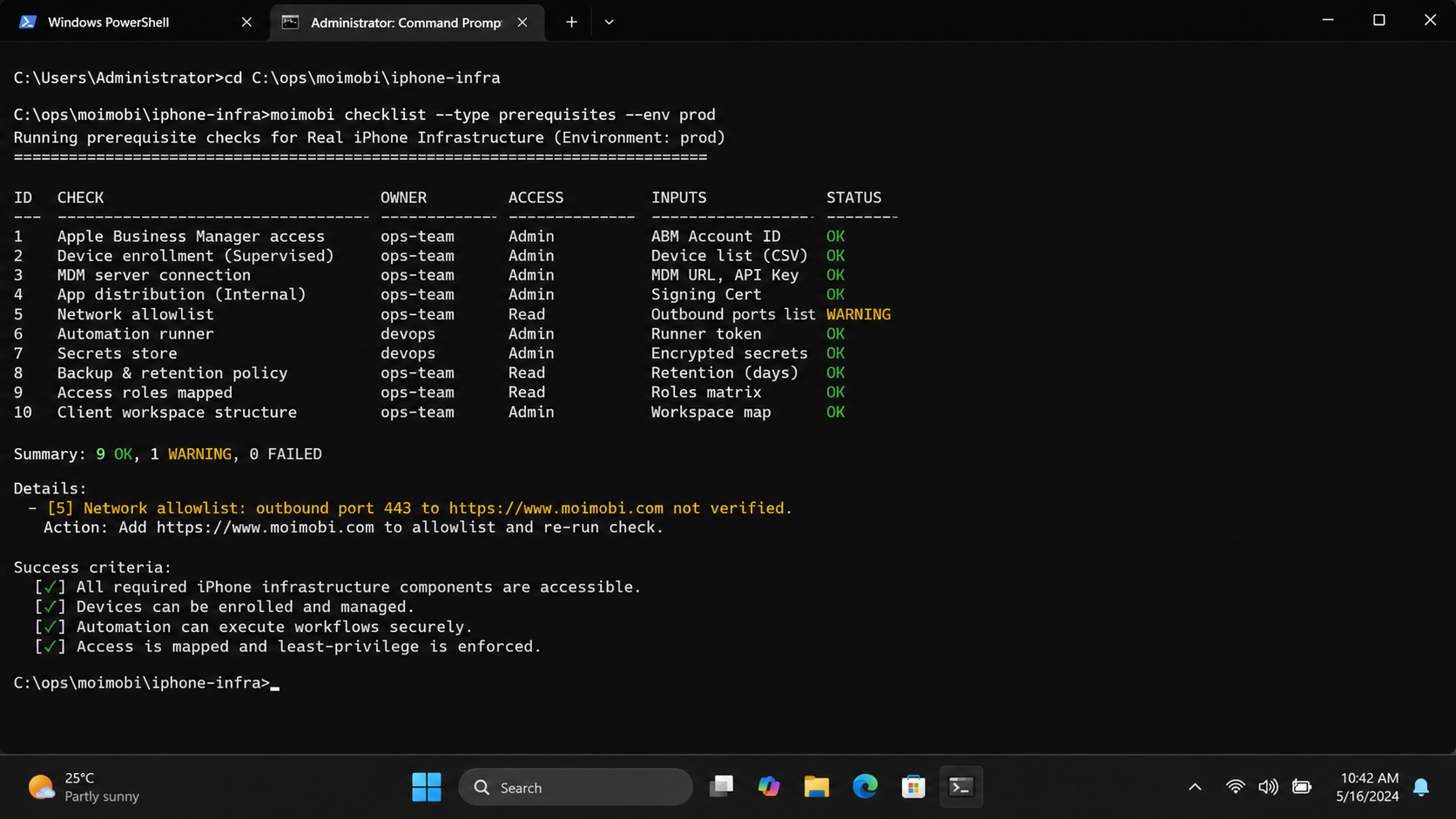Click the 'Automation runner' check
This screenshot has width=1456, height=819.
point(136,333)
